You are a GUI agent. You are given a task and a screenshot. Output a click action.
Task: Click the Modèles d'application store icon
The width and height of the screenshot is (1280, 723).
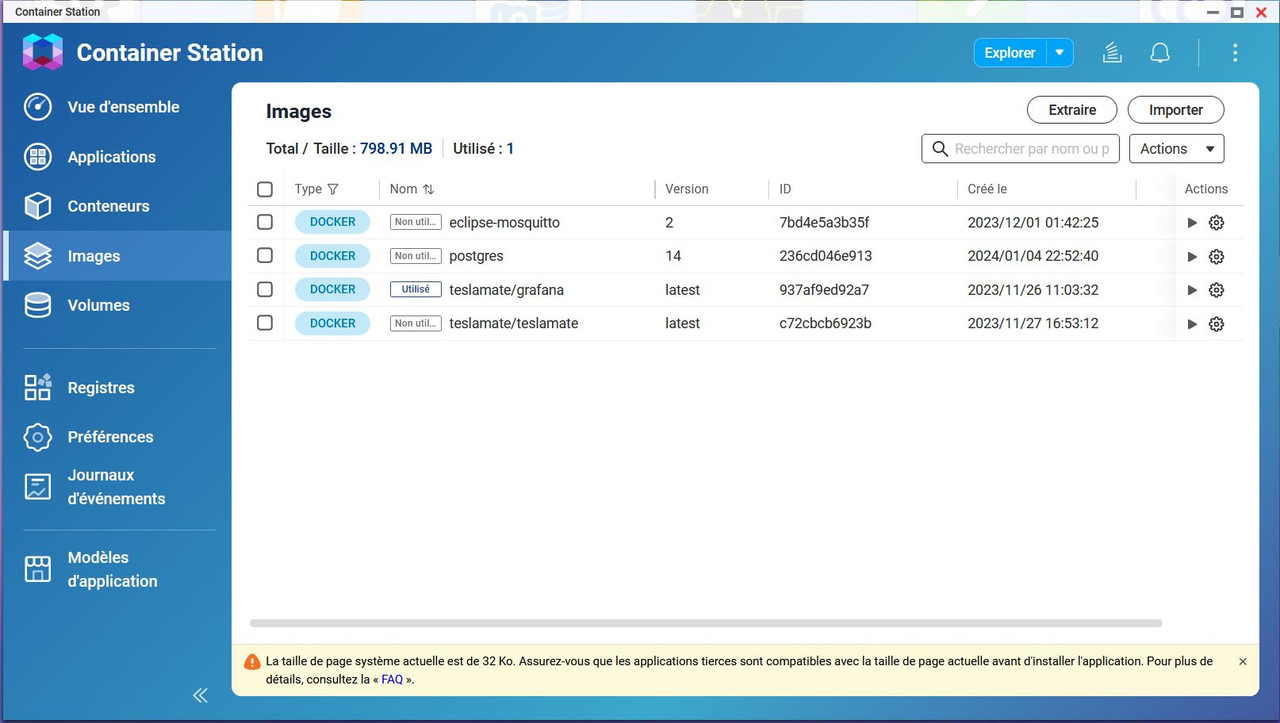pos(38,569)
